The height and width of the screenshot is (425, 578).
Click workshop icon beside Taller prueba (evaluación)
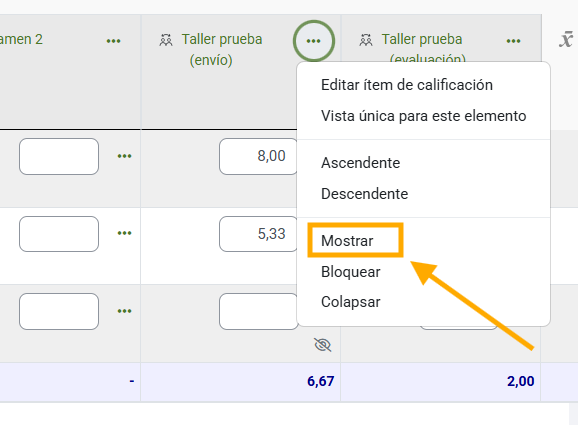(366, 39)
